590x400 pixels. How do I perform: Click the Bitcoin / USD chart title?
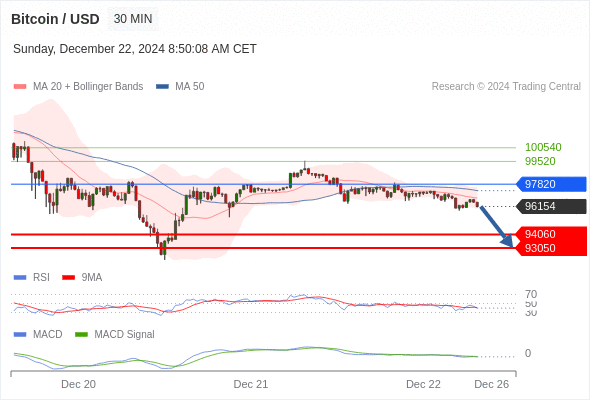click(x=55, y=19)
